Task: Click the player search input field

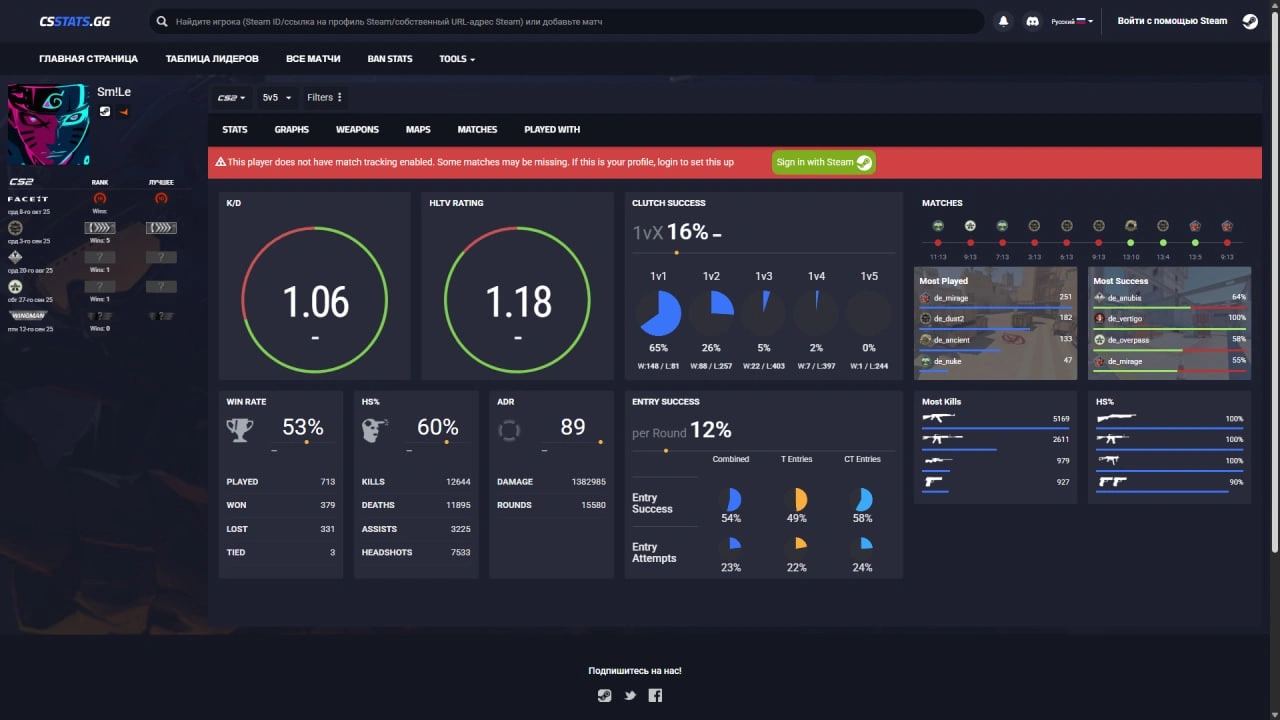Action: [570, 21]
